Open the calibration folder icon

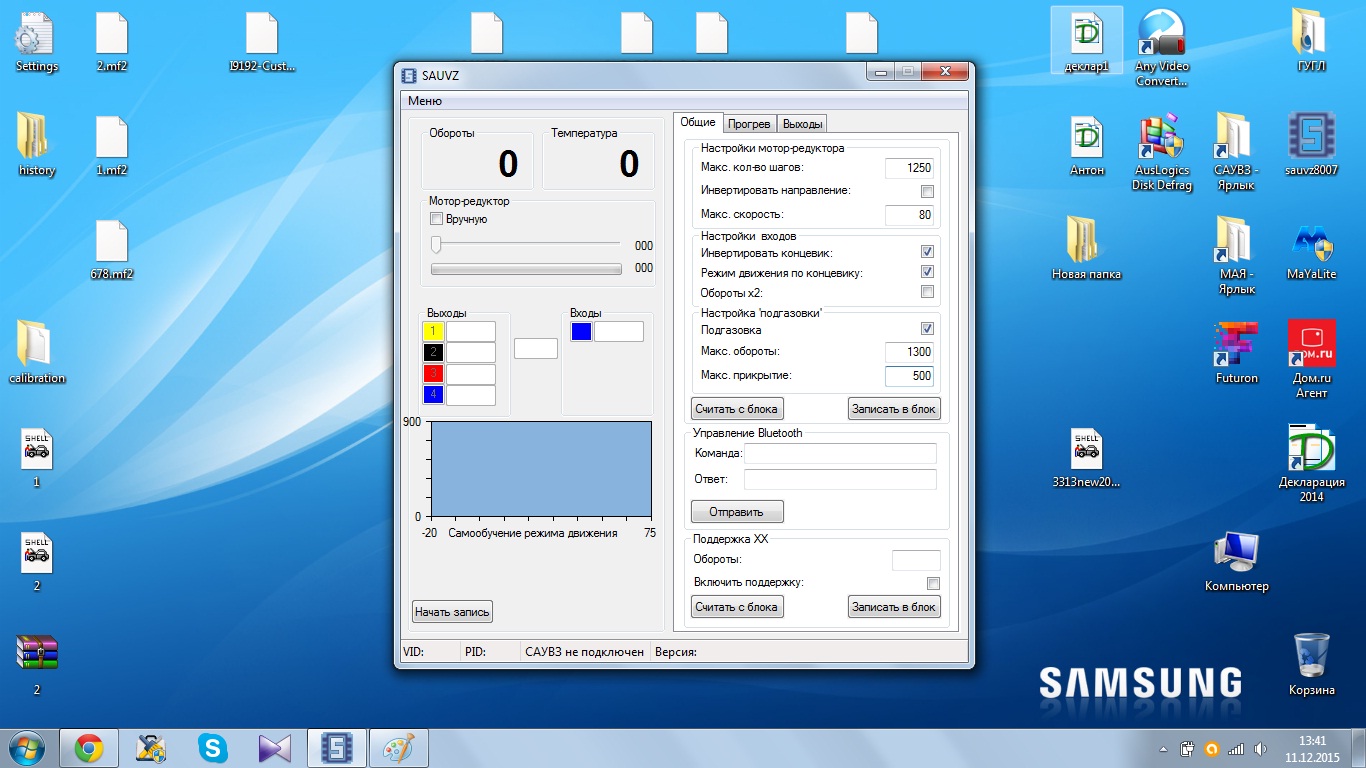pos(37,354)
